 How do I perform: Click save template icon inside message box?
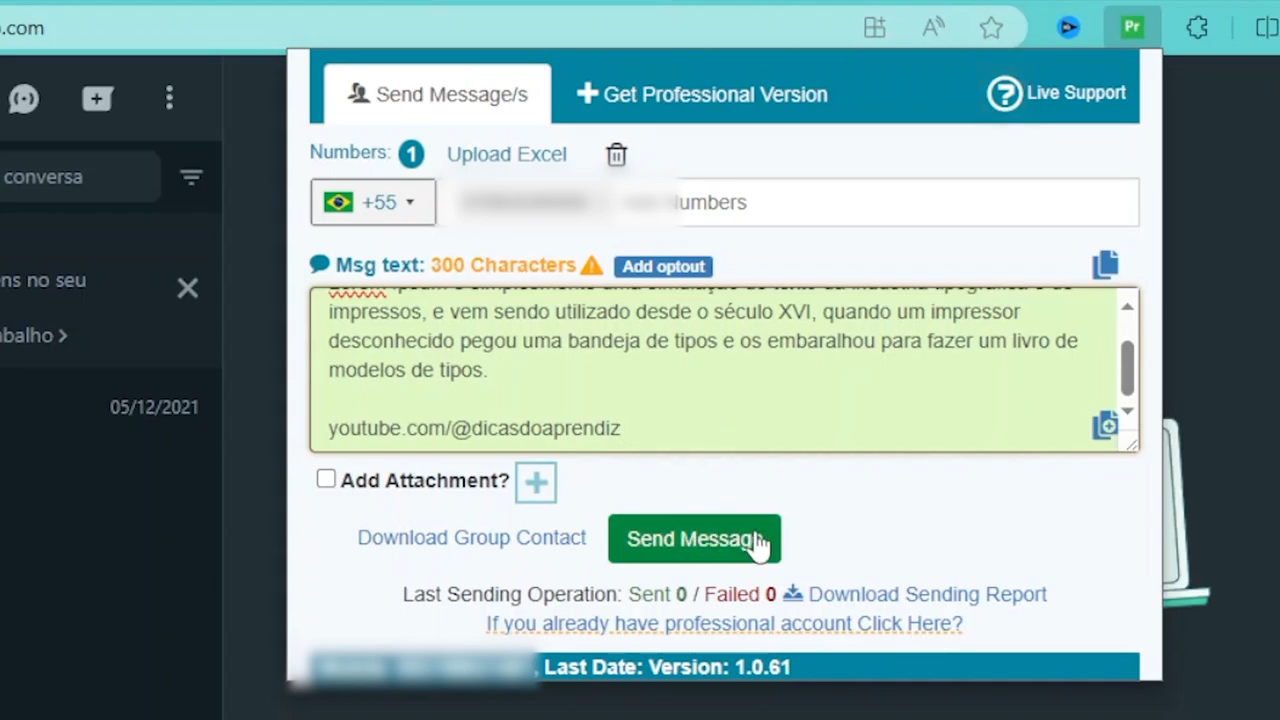[x=1105, y=425]
